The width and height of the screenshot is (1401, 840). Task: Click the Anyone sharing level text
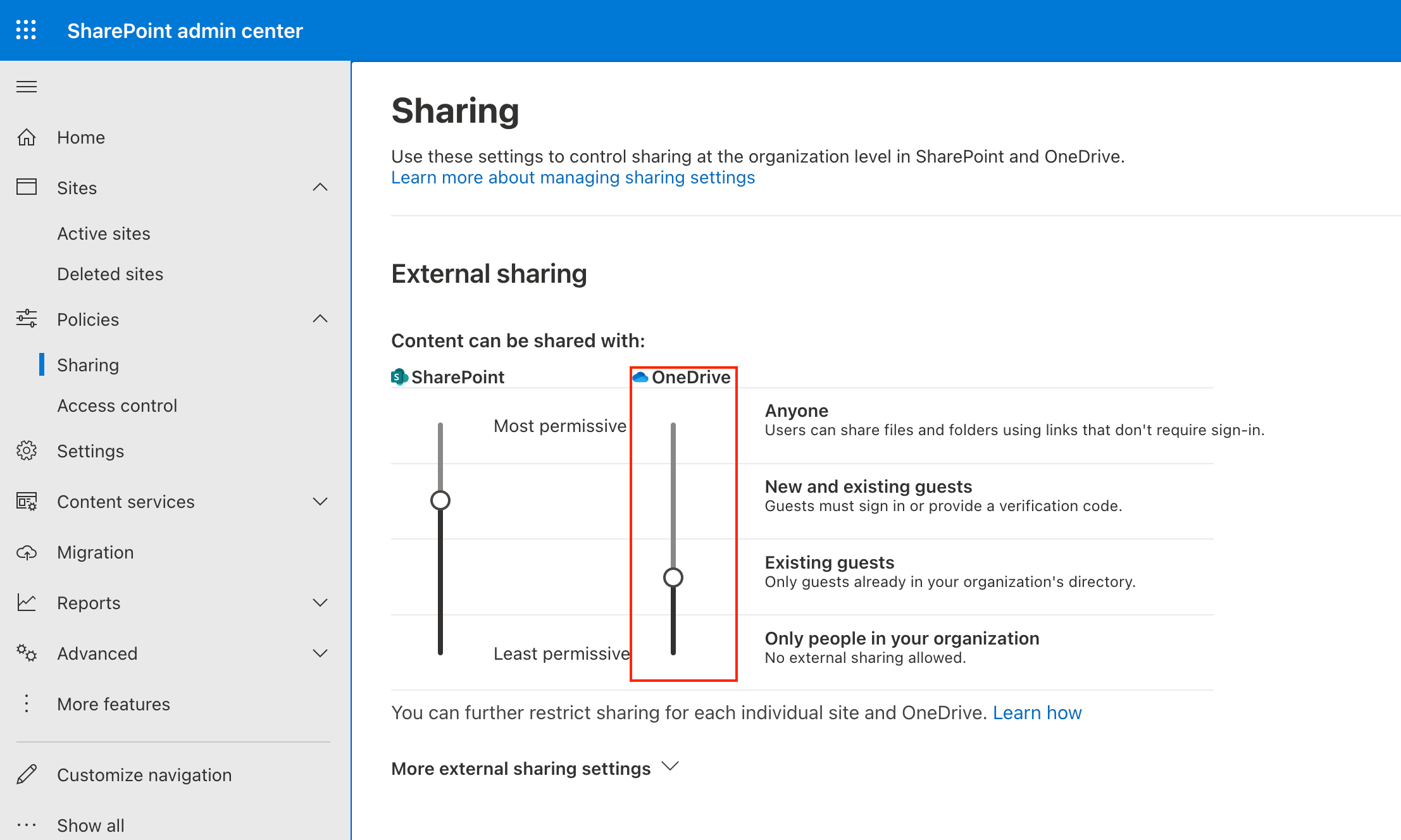coord(796,411)
